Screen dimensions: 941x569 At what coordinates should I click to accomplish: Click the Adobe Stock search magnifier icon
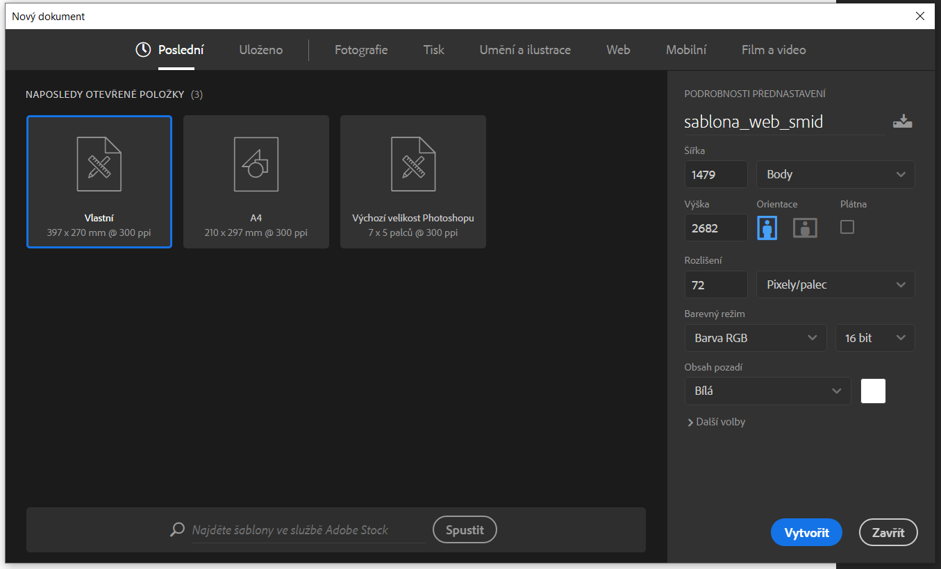point(177,530)
